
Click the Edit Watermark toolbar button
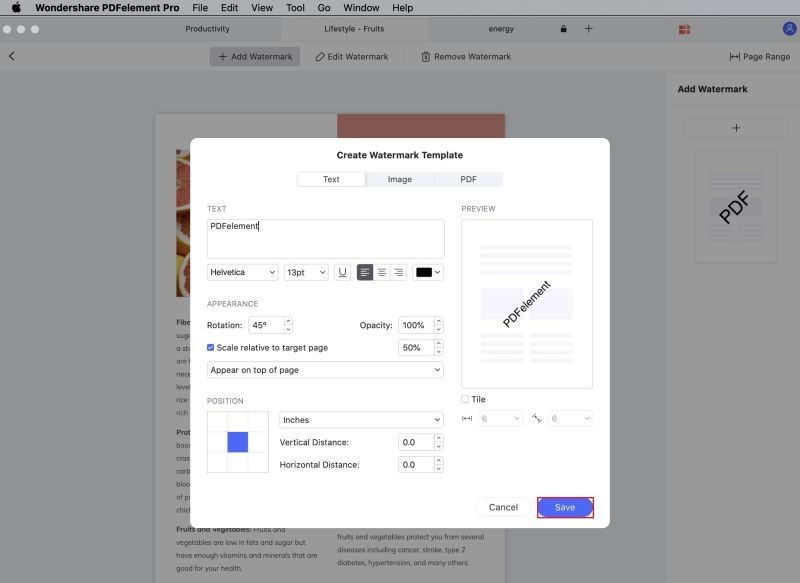click(352, 57)
